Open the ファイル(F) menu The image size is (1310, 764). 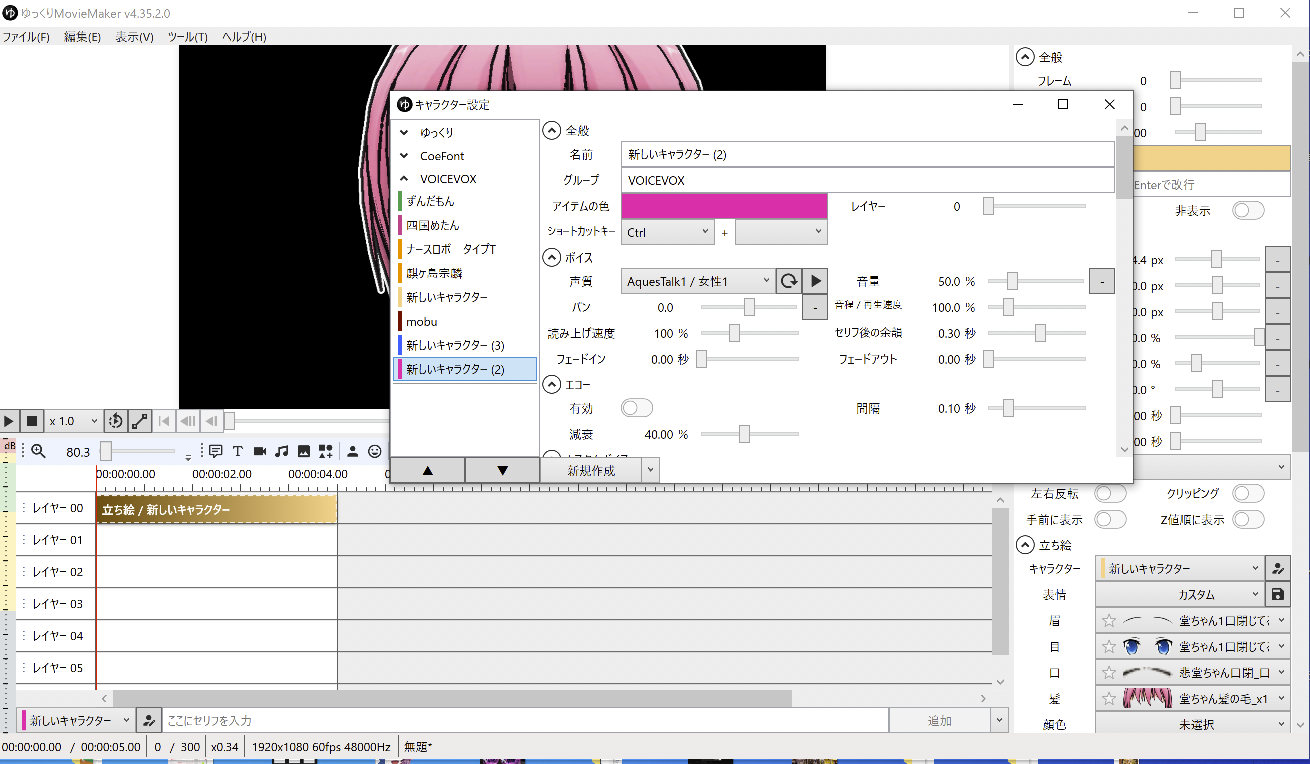(26, 37)
